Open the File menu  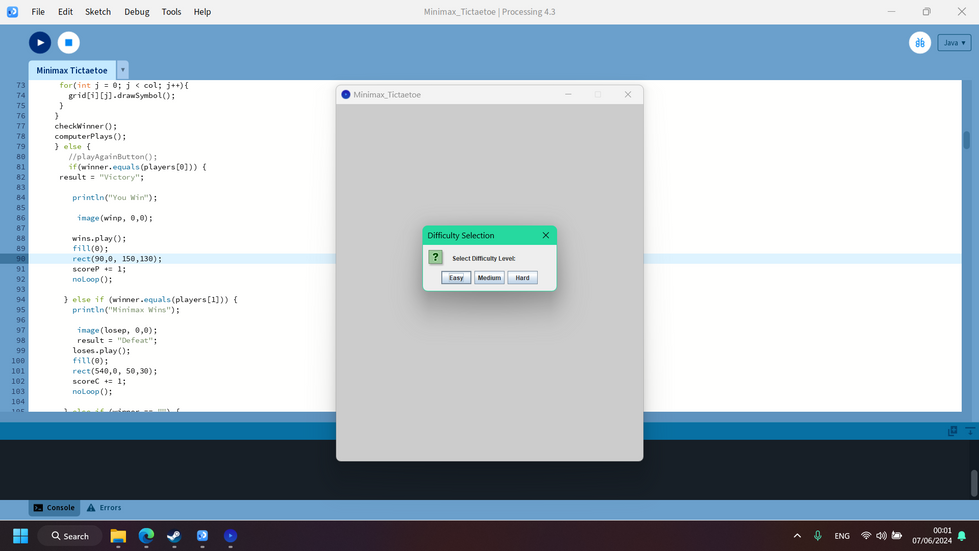(x=38, y=11)
